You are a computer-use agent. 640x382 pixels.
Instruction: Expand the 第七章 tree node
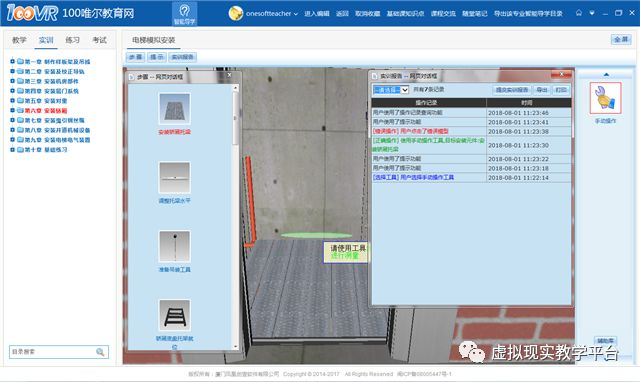[12, 120]
